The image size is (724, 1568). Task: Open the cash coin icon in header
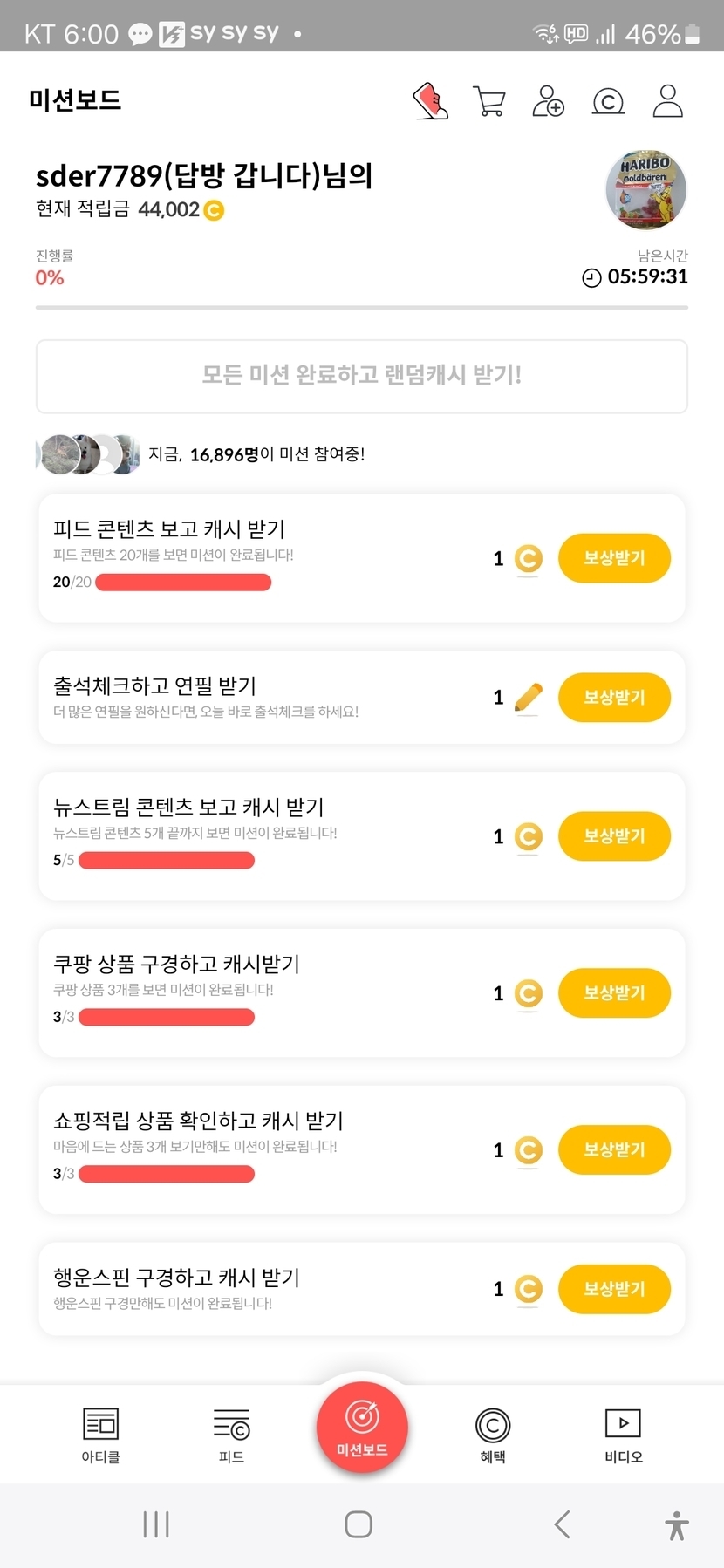click(608, 102)
